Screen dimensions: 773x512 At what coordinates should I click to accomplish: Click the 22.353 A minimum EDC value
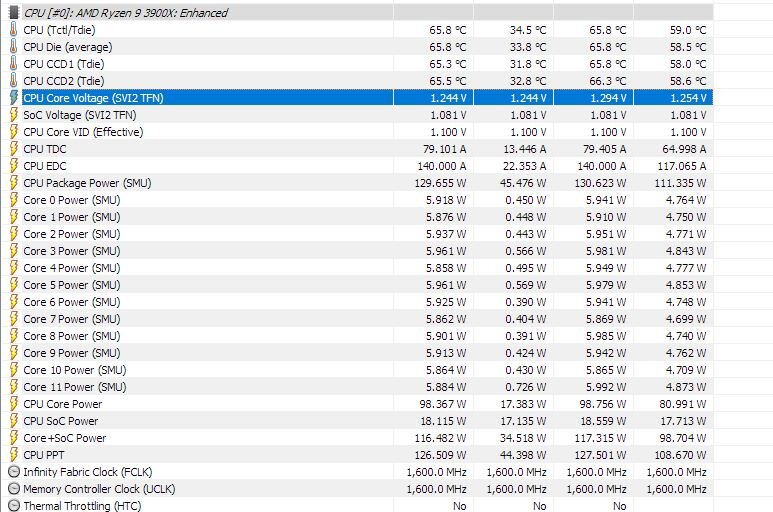pos(524,166)
